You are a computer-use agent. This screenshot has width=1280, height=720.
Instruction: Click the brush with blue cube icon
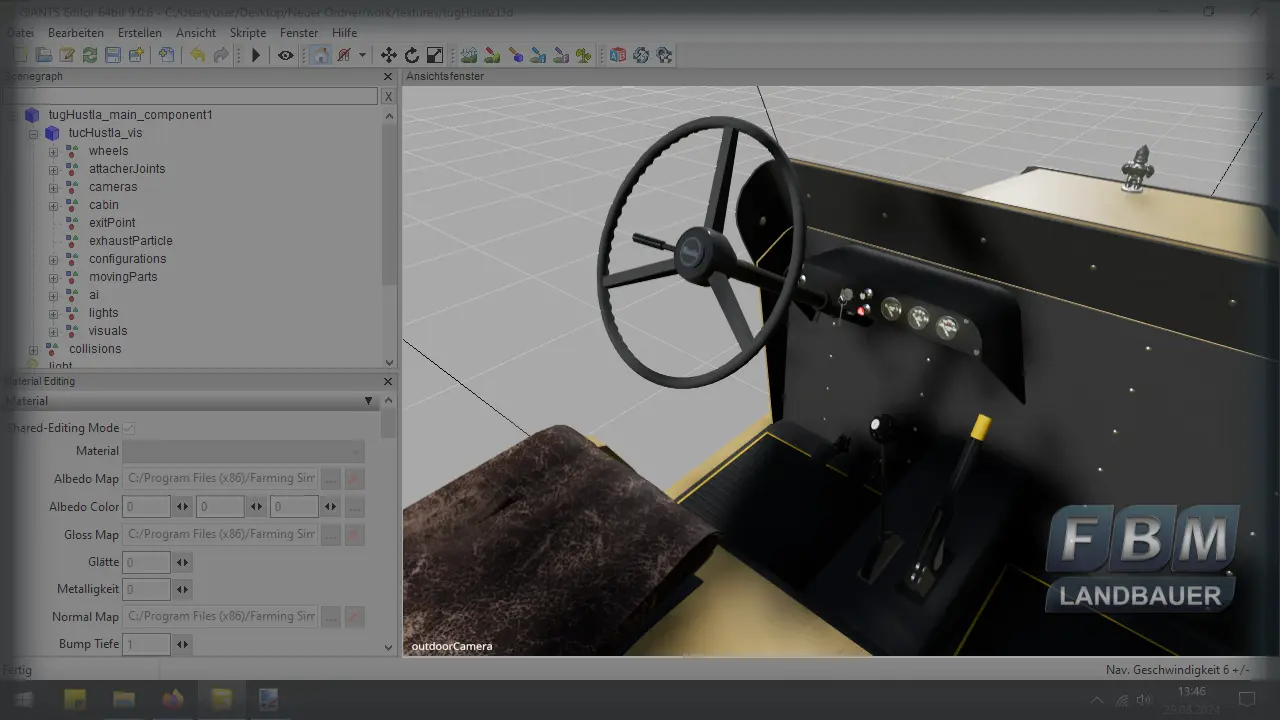[515, 55]
